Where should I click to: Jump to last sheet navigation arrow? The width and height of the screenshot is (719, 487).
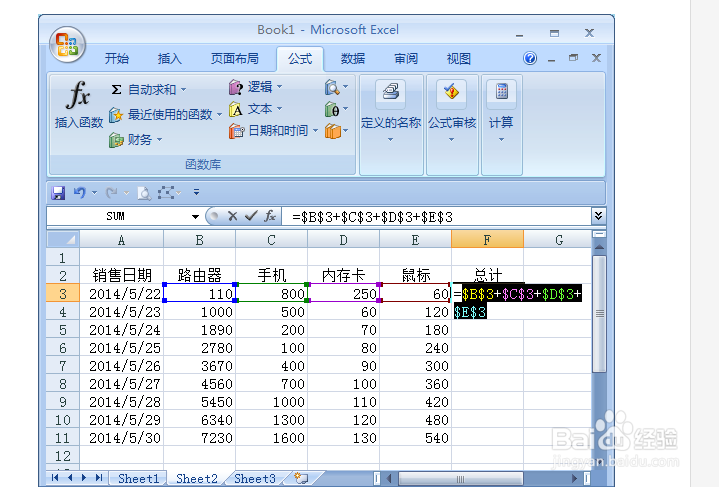pos(99,478)
